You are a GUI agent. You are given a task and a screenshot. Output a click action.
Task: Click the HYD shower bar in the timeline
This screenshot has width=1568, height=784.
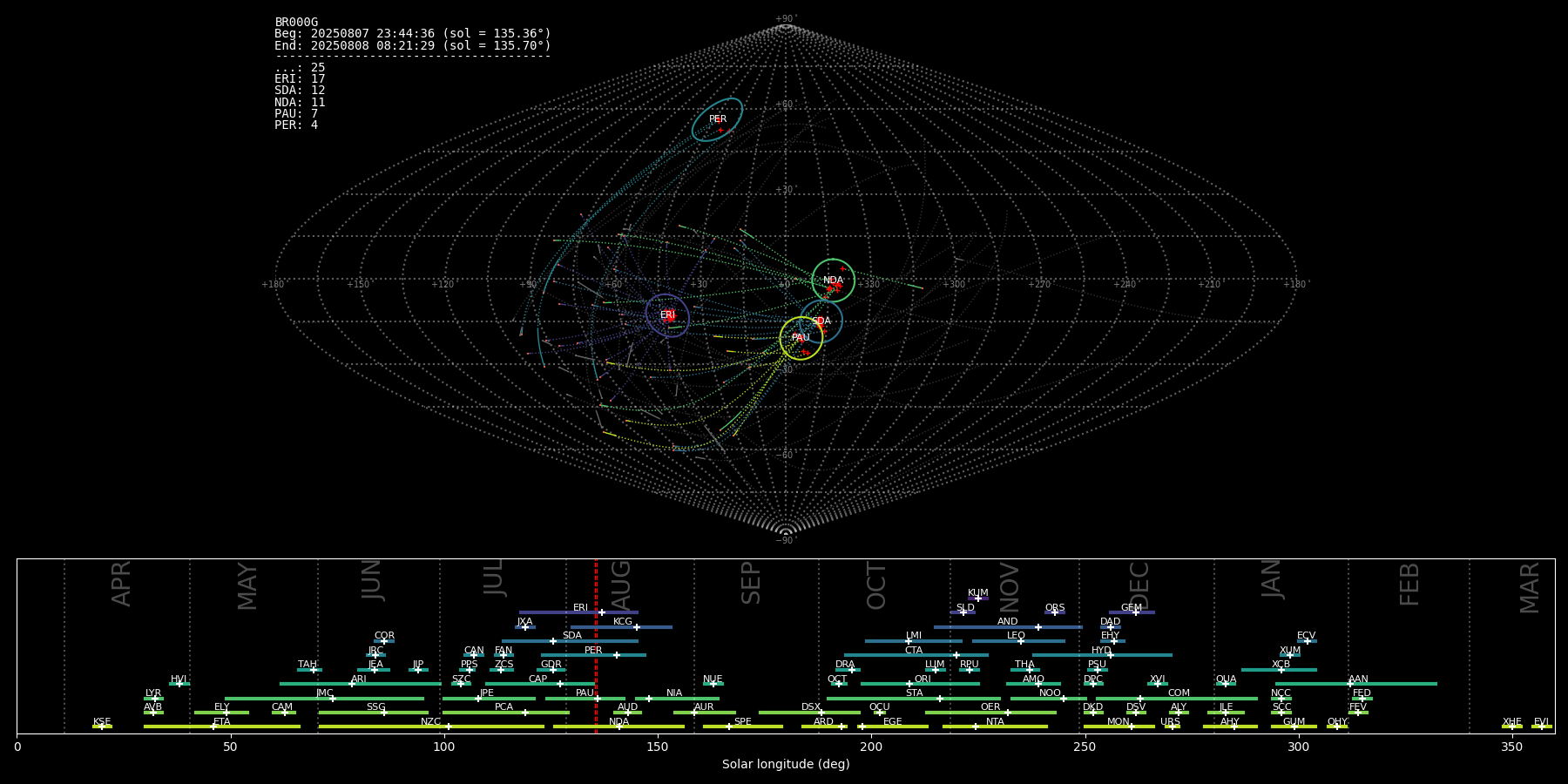point(1102,655)
